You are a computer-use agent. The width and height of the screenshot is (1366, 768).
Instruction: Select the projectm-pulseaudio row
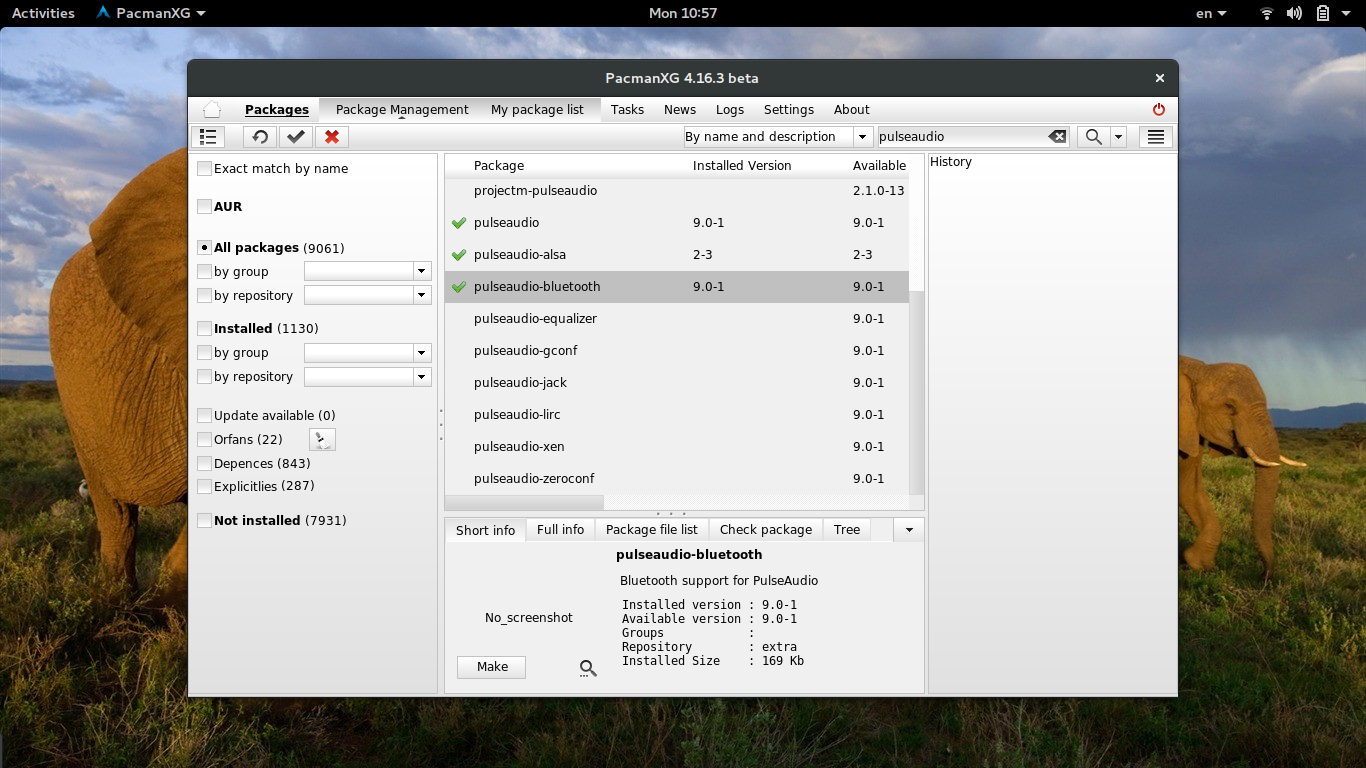[x=677, y=191]
